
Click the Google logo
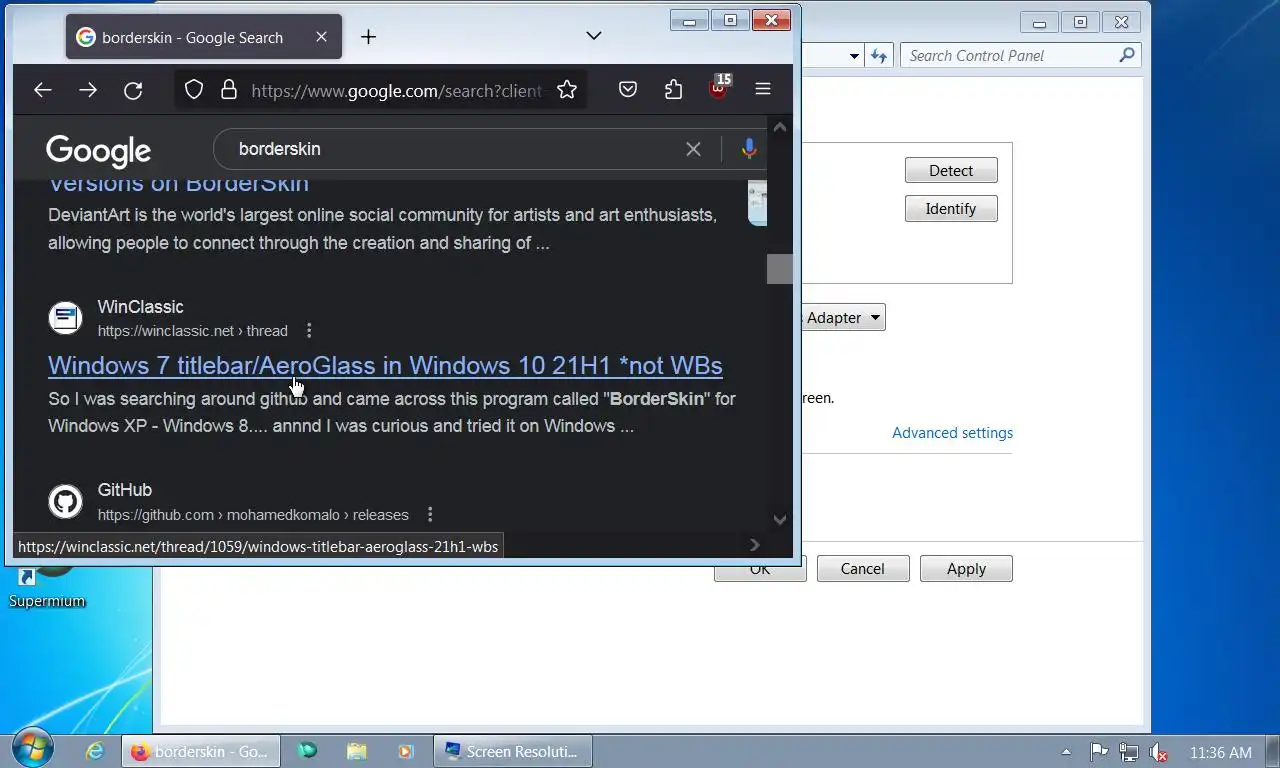[x=98, y=151]
